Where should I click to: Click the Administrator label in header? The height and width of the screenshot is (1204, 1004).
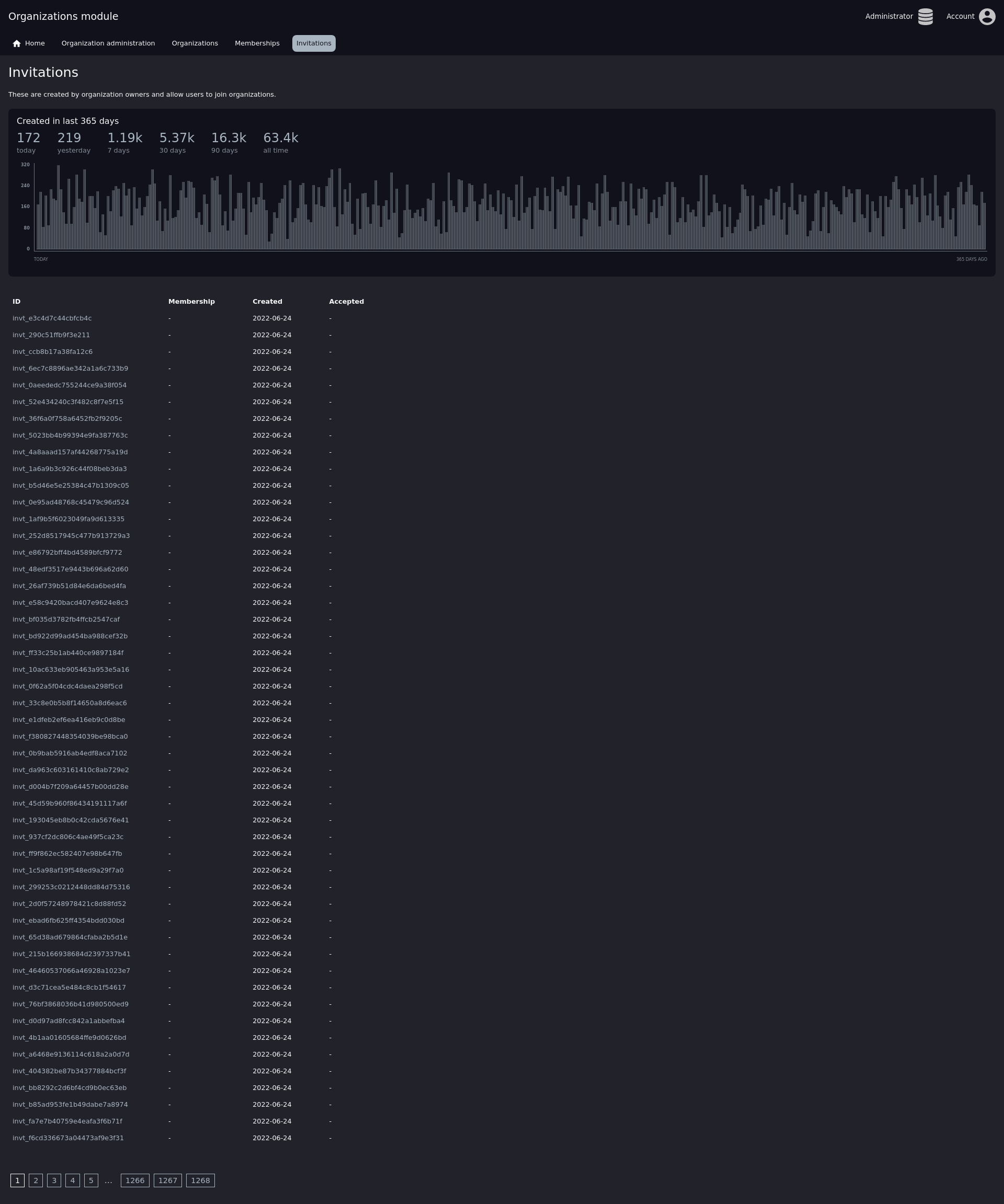click(888, 17)
